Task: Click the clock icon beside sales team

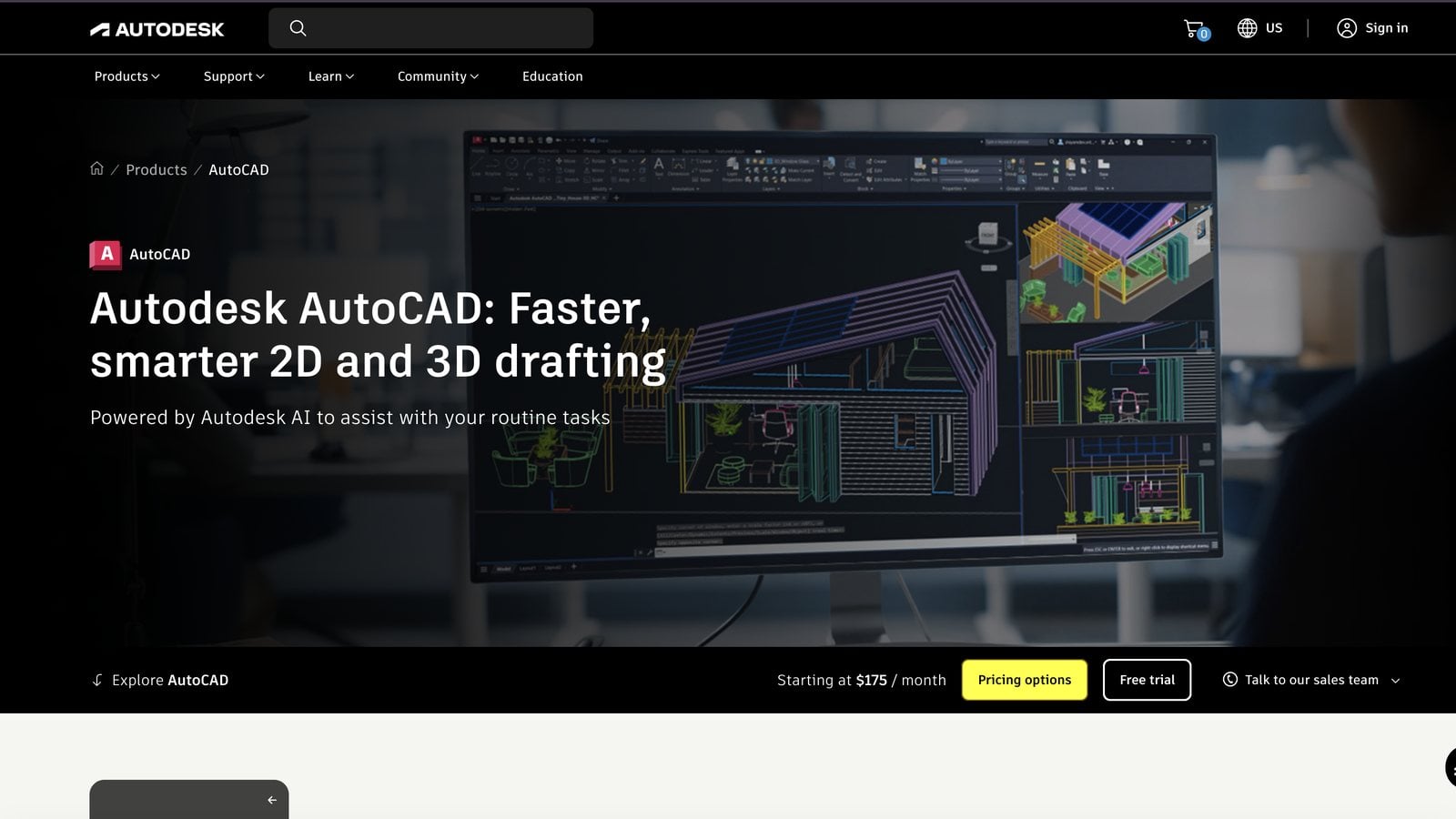Action: tap(1229, 680)
